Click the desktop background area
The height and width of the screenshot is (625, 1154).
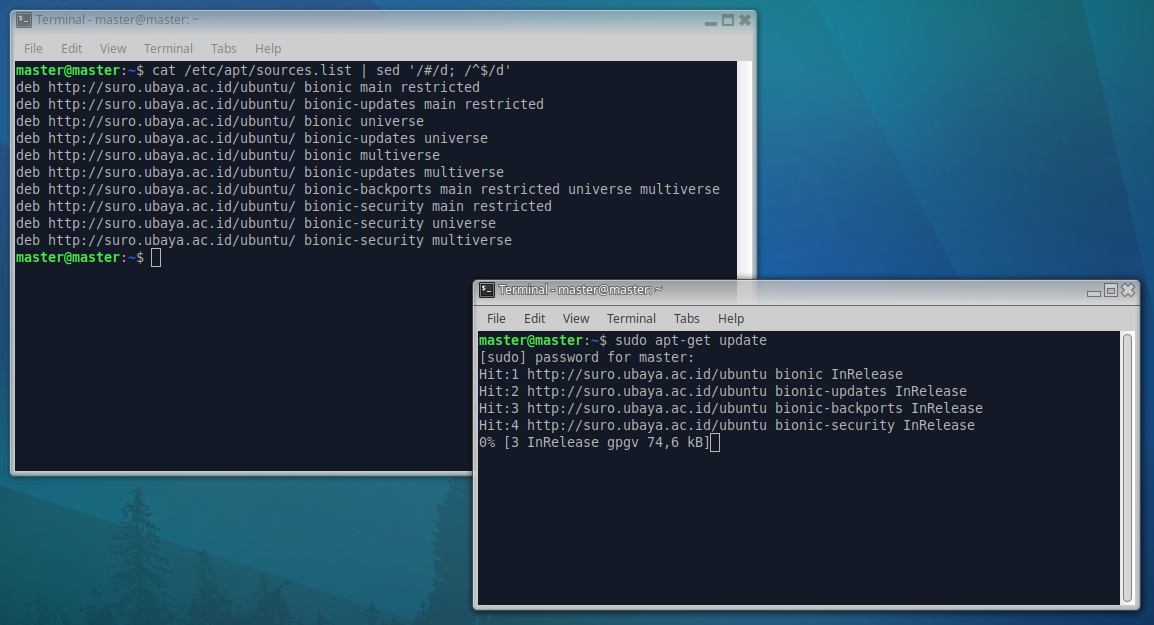pyautogui.click(x=950, y=150)
